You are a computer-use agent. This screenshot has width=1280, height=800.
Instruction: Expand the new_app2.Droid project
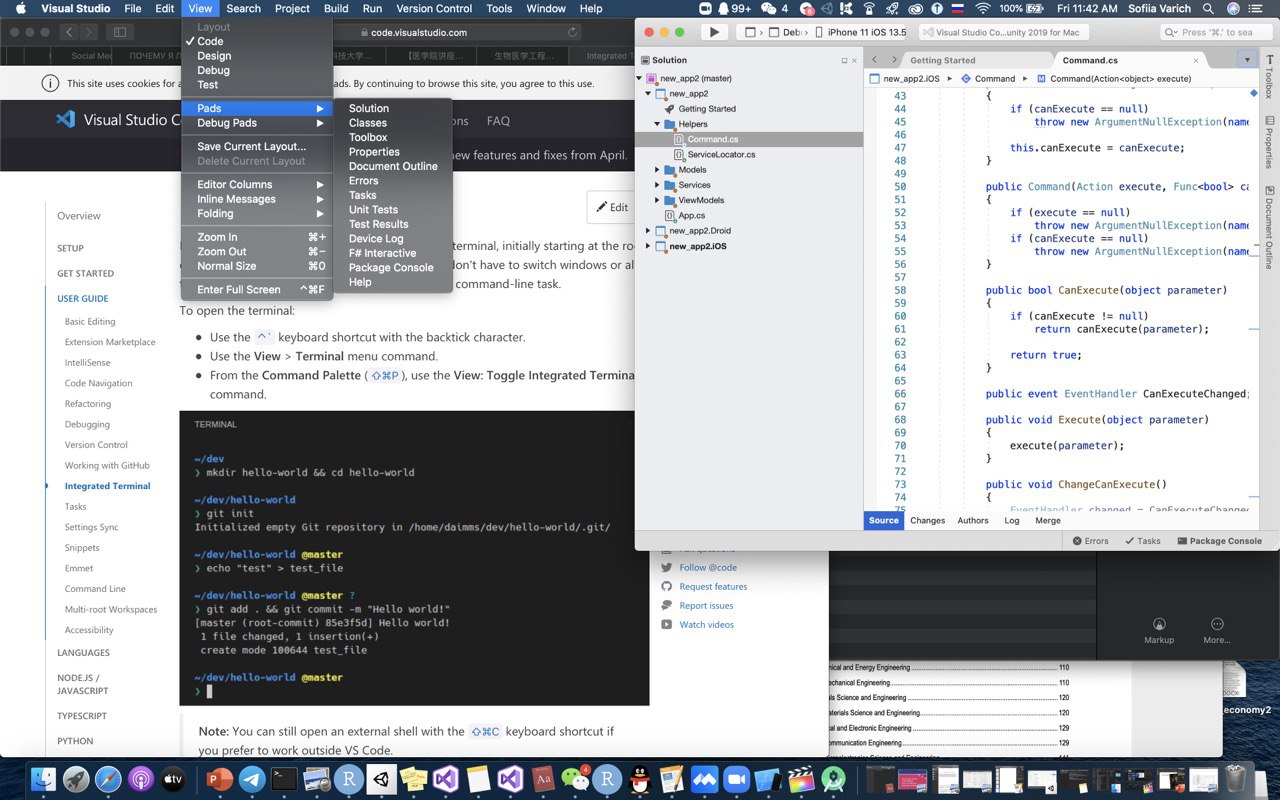point(648,231)
